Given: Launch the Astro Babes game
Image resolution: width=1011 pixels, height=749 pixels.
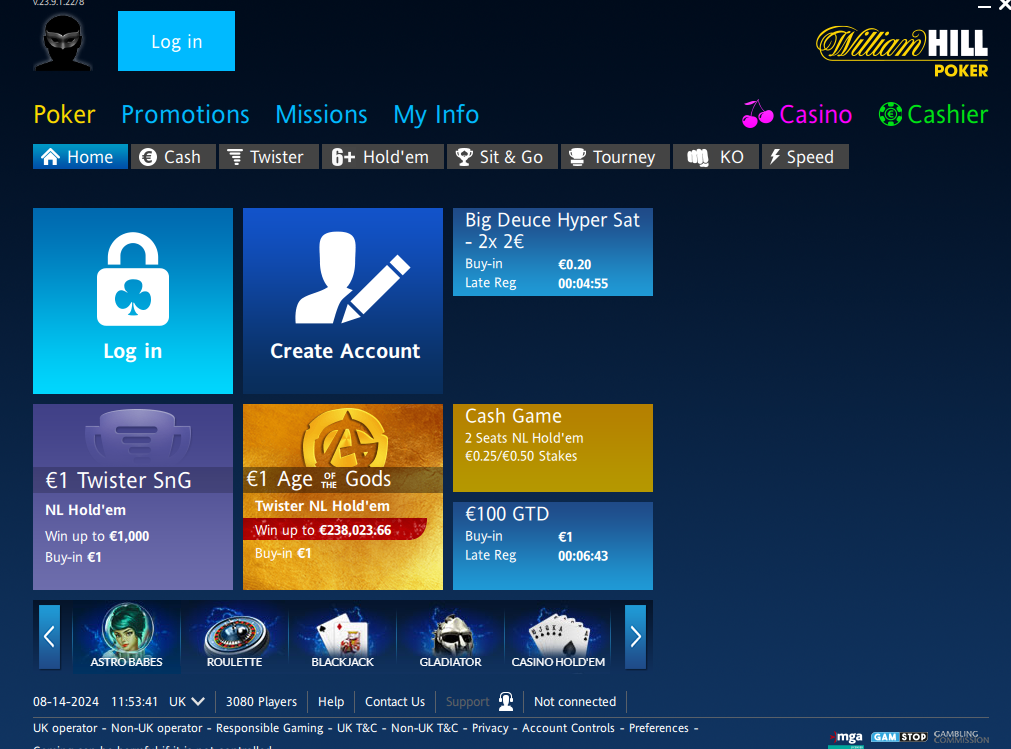Looking at the screenshot, I should [x=126, y=636].
